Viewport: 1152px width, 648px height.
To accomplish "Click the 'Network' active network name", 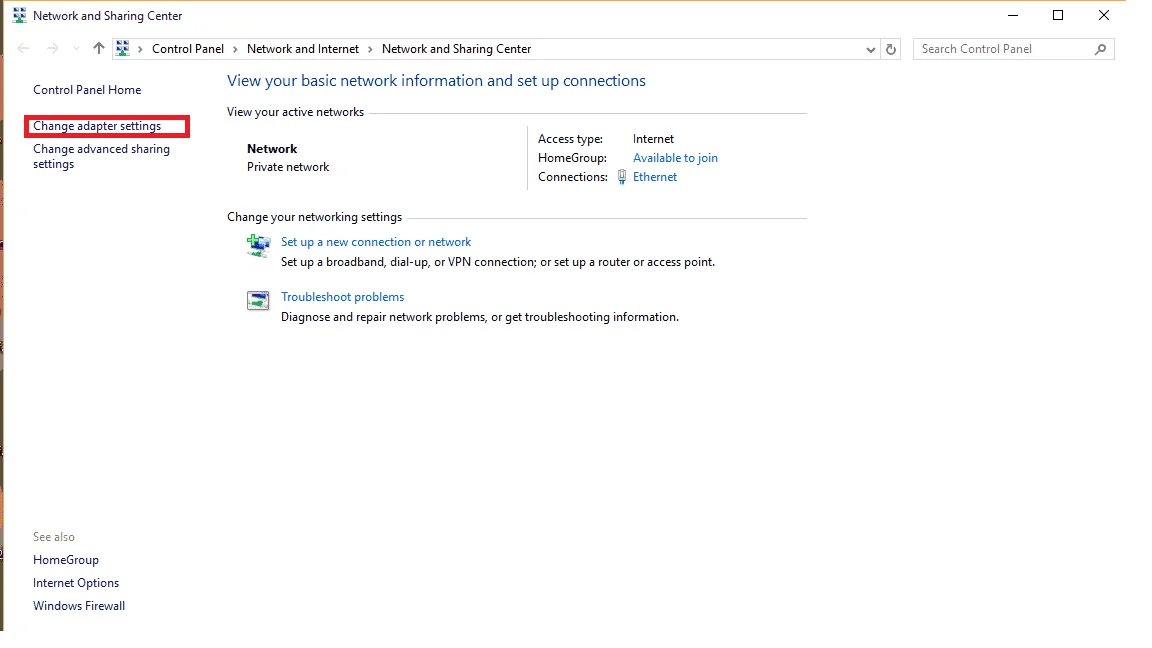I will pos(272,149).
